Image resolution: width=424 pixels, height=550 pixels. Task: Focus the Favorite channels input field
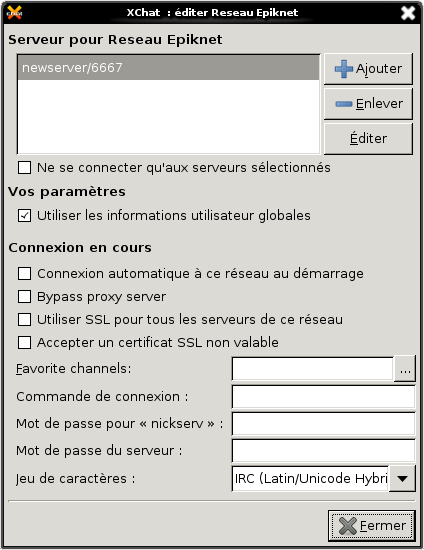pyautogui.click(x=312, y=369)
